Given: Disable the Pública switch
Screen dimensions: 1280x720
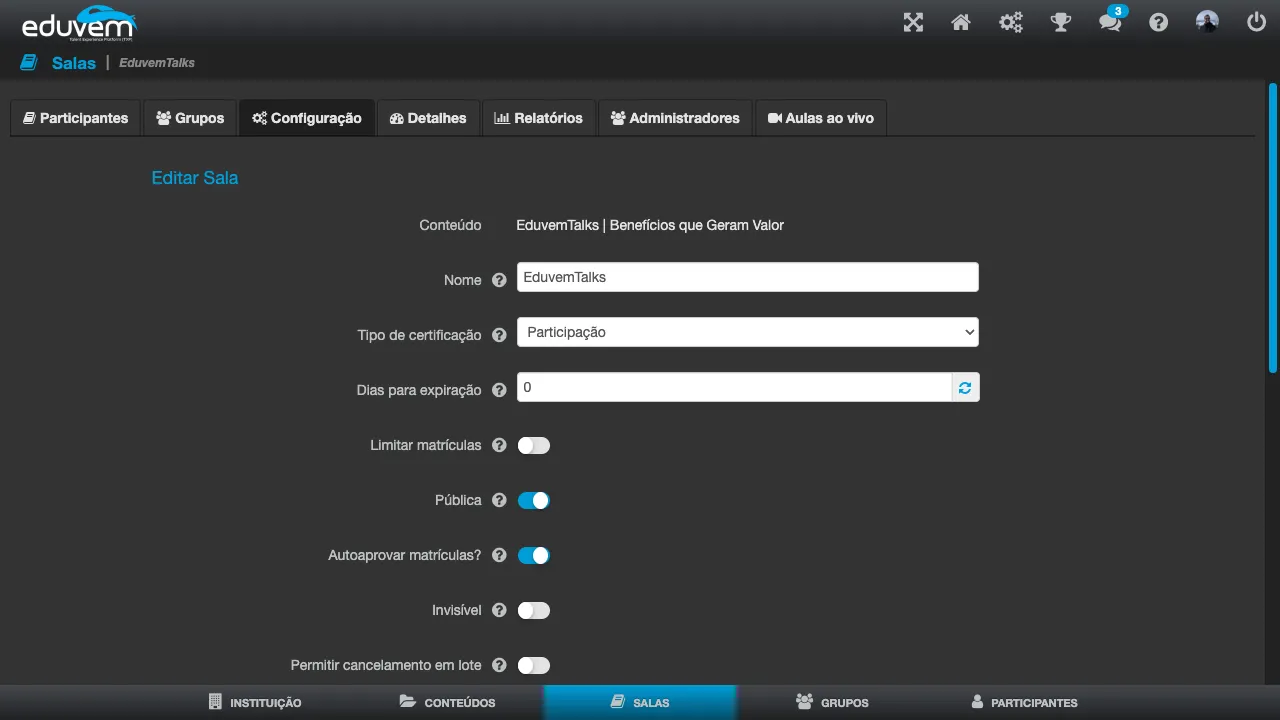Looking at the screenshot, I should [x=534, y=500].
